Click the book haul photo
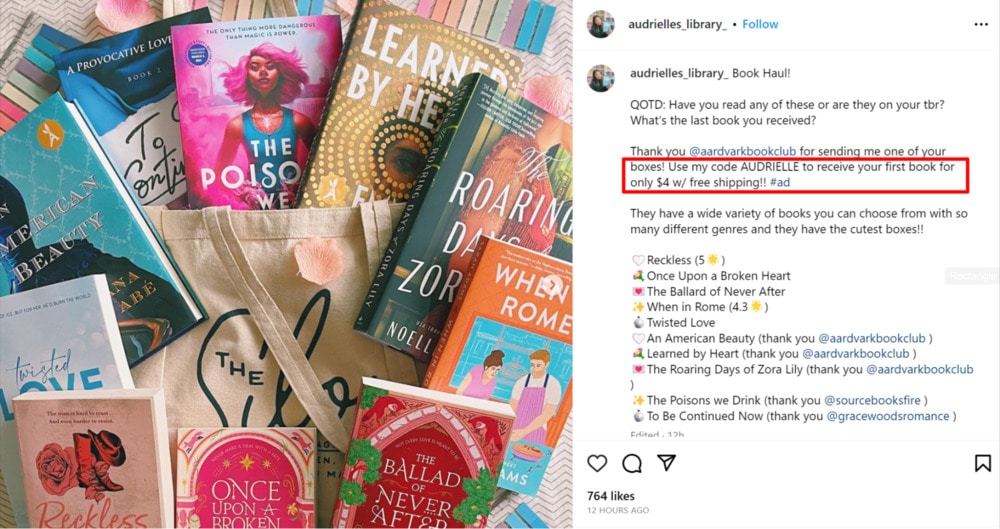The width and height of the screenshot is (1000, 529). (x=286, y=264)
